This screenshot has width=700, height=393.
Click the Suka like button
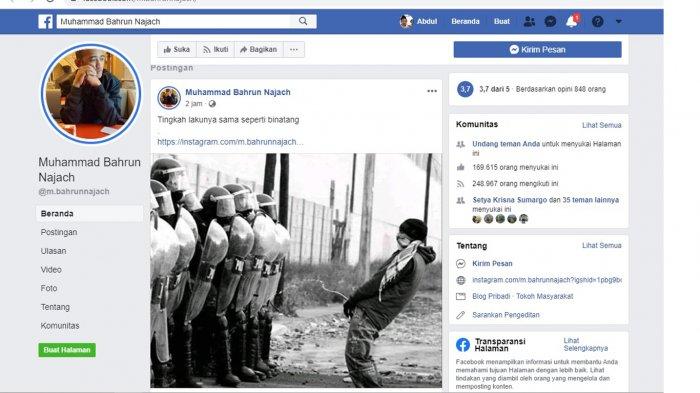177,50
